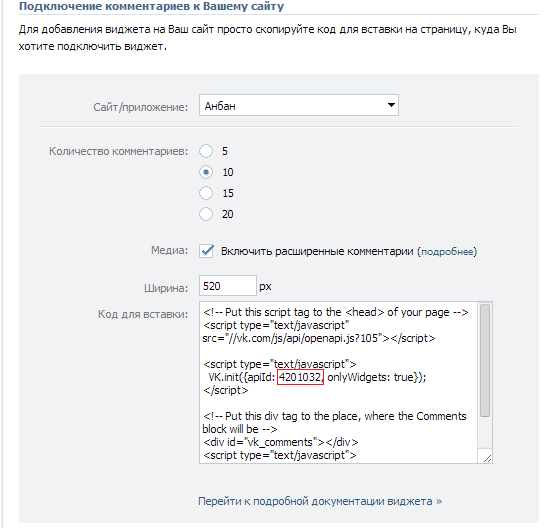
Task: Toggle Включить расширенные комментарии checkbox
Action: coord(206,251)
